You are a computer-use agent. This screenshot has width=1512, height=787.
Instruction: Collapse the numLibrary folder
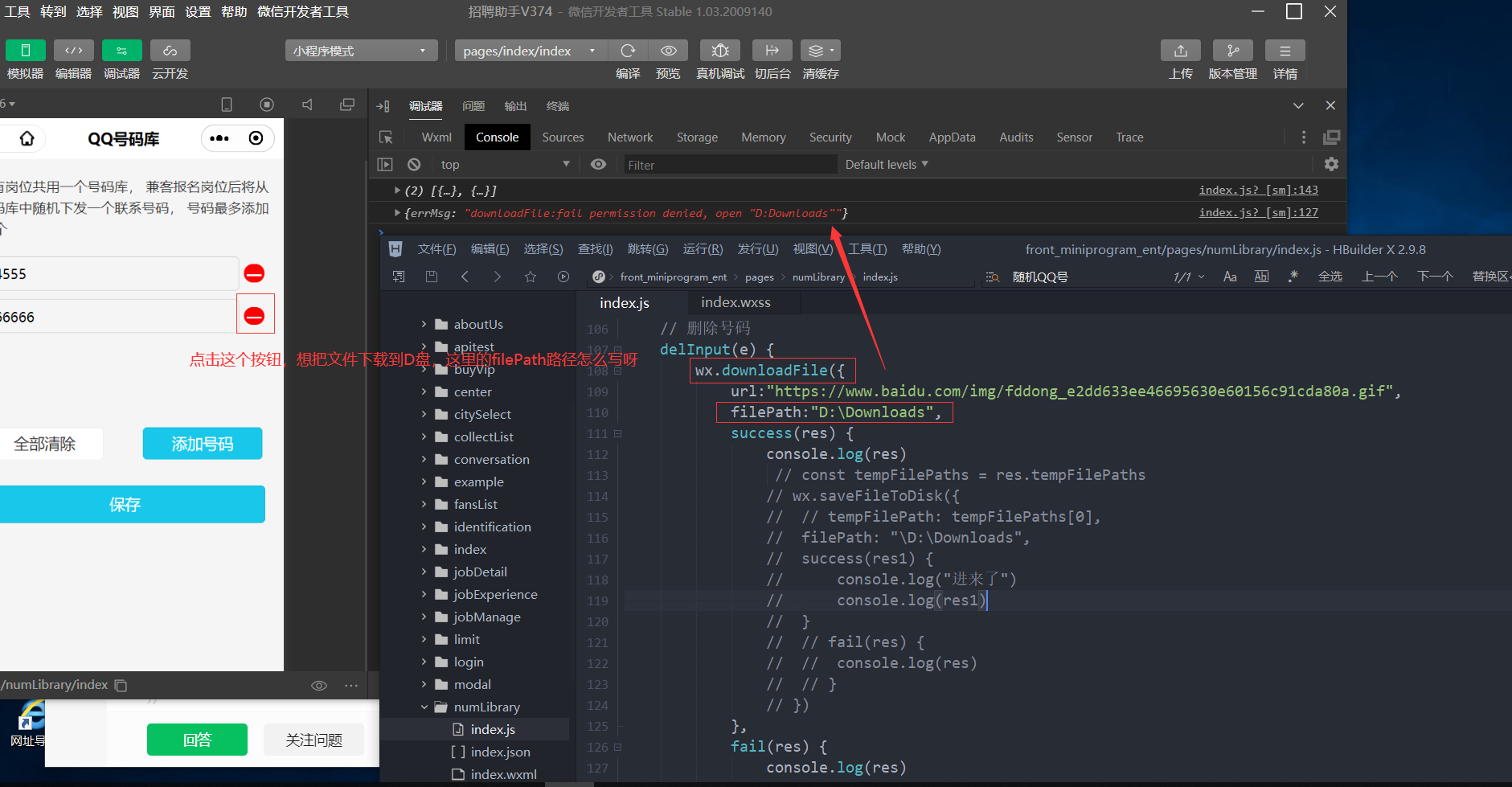(424, 707)
